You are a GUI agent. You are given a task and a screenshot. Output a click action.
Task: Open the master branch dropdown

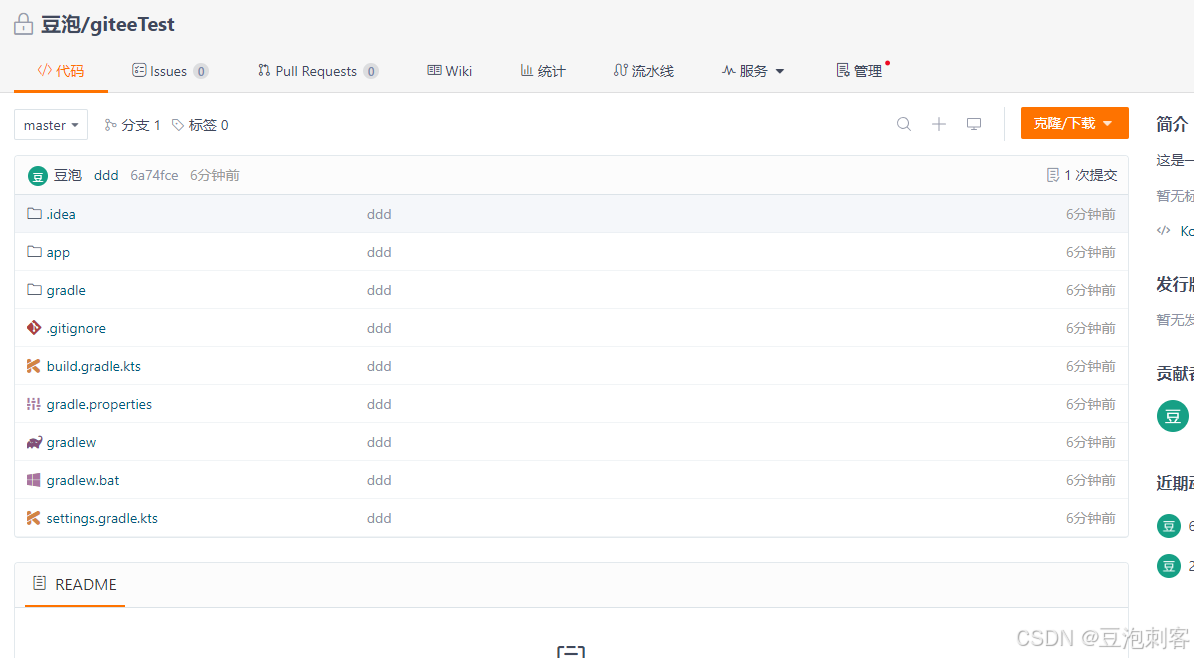pos(51,125)
